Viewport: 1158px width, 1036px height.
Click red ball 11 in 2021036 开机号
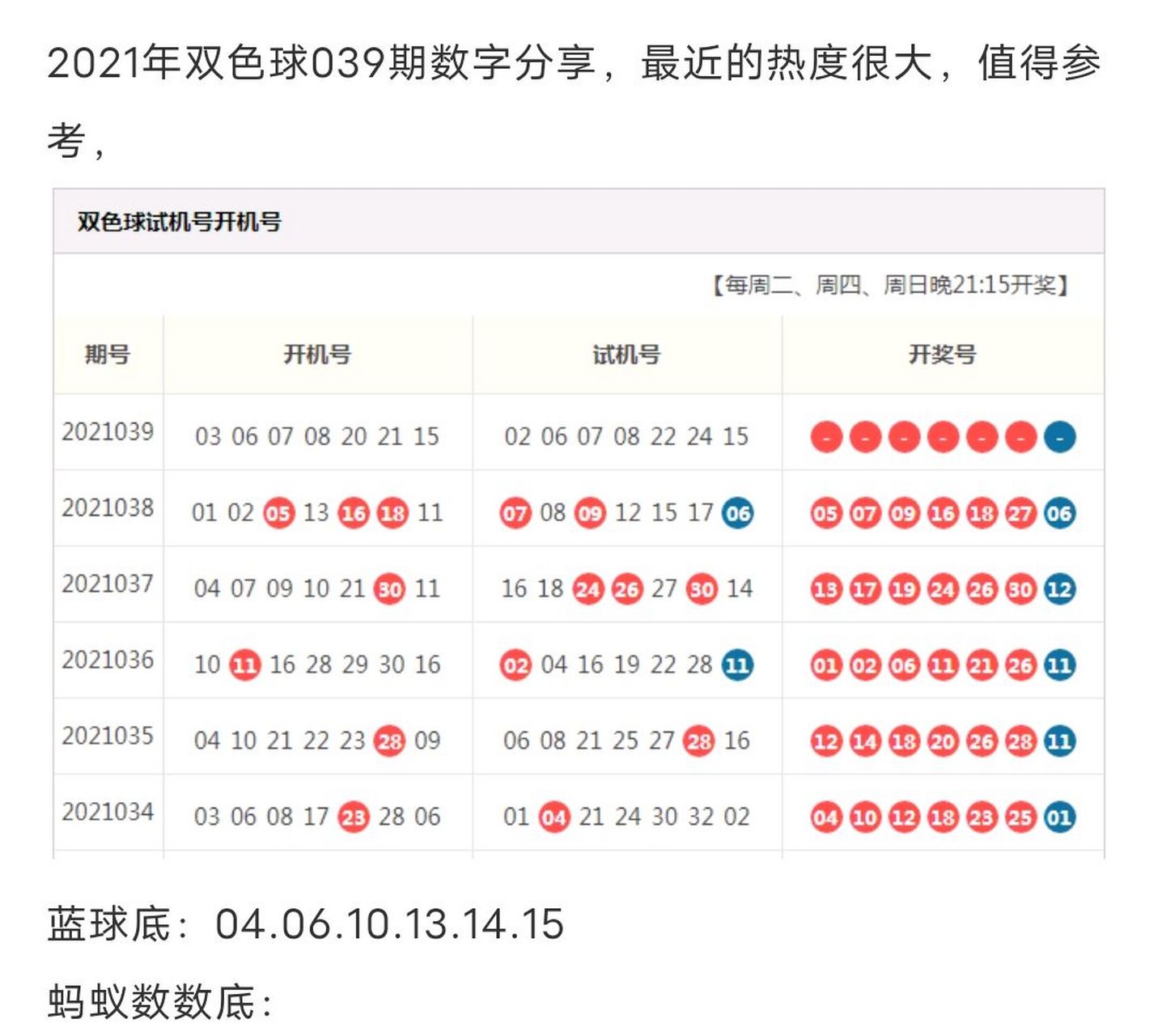pyautogui.click(x=244, y=665)
